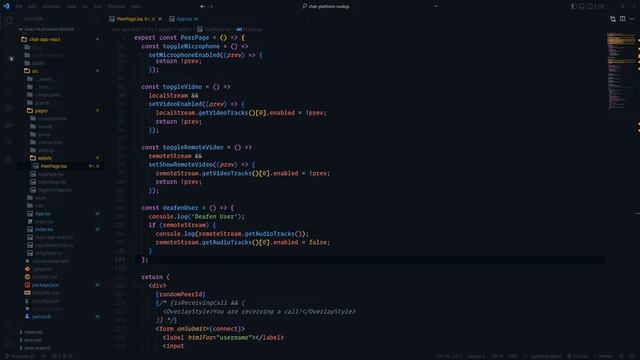Click the command center search box

(327, 7)
